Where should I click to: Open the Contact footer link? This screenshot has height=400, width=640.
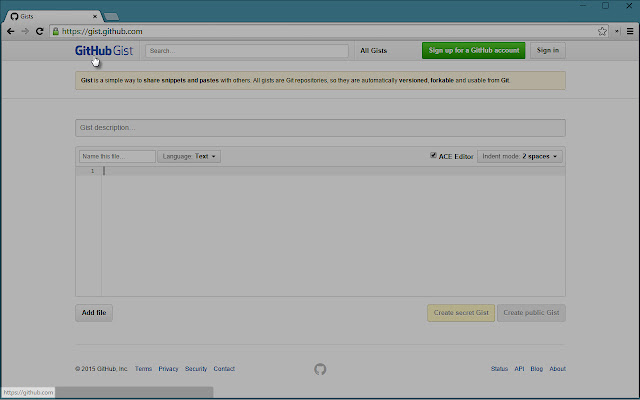click(x=224, y=369)
